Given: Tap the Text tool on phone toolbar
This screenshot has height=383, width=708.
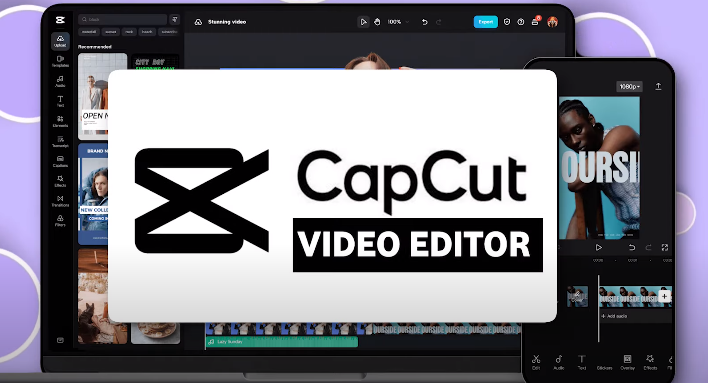Looking at the screenshot, I should point(582,362).
